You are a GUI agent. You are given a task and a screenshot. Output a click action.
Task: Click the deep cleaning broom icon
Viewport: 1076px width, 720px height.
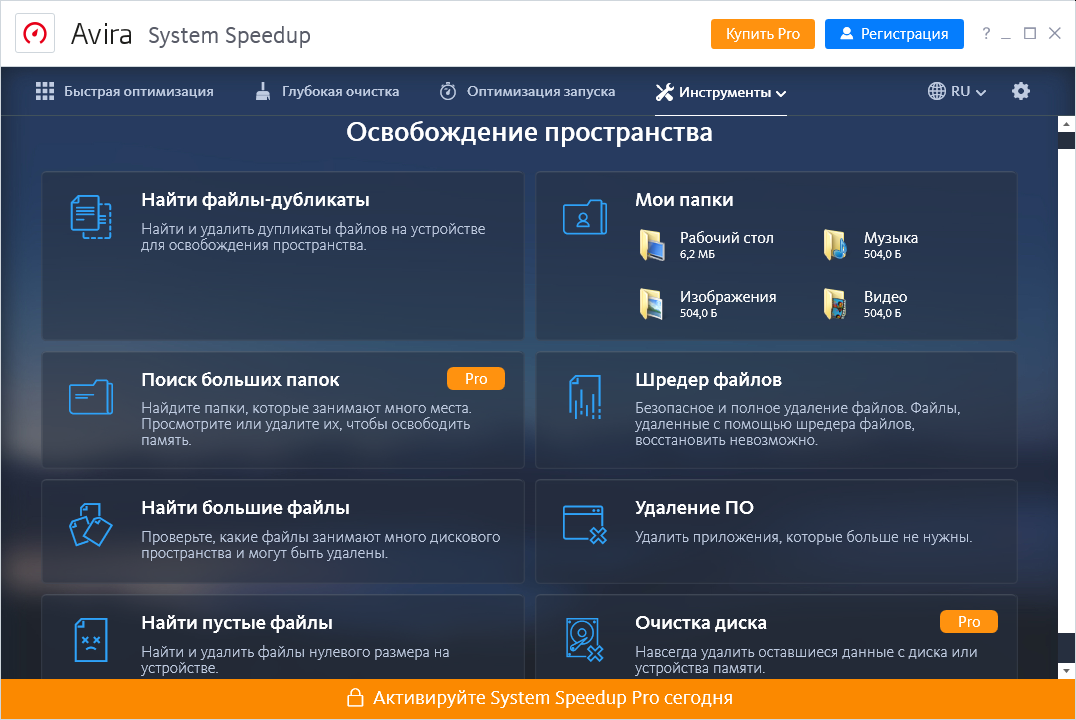click(x=263, y=91)
